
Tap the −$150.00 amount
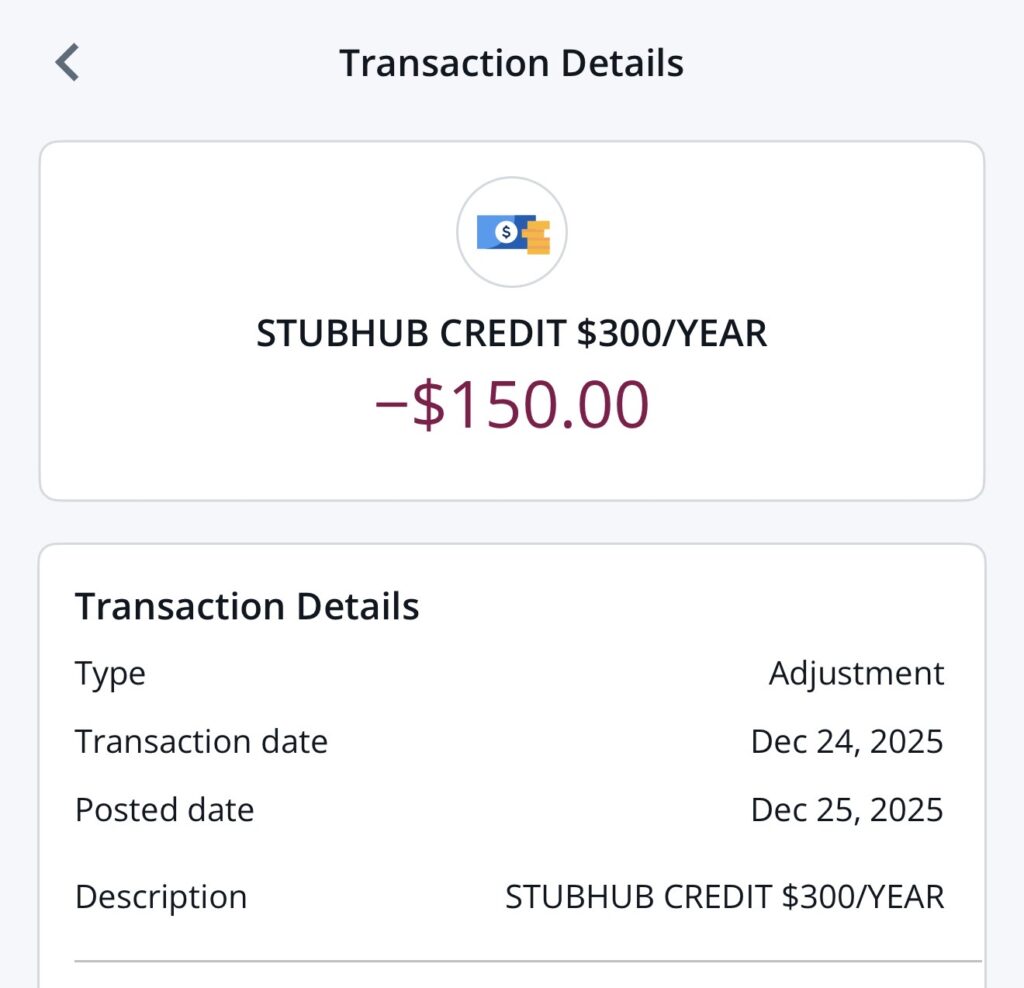pyautogui.click(x=511, y=405)
